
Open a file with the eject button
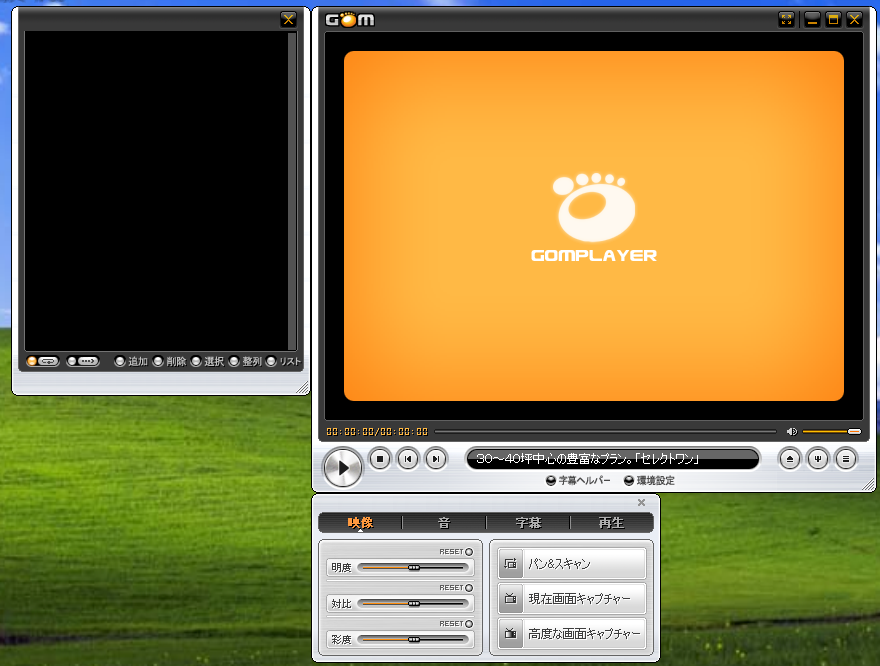[790, 459]
